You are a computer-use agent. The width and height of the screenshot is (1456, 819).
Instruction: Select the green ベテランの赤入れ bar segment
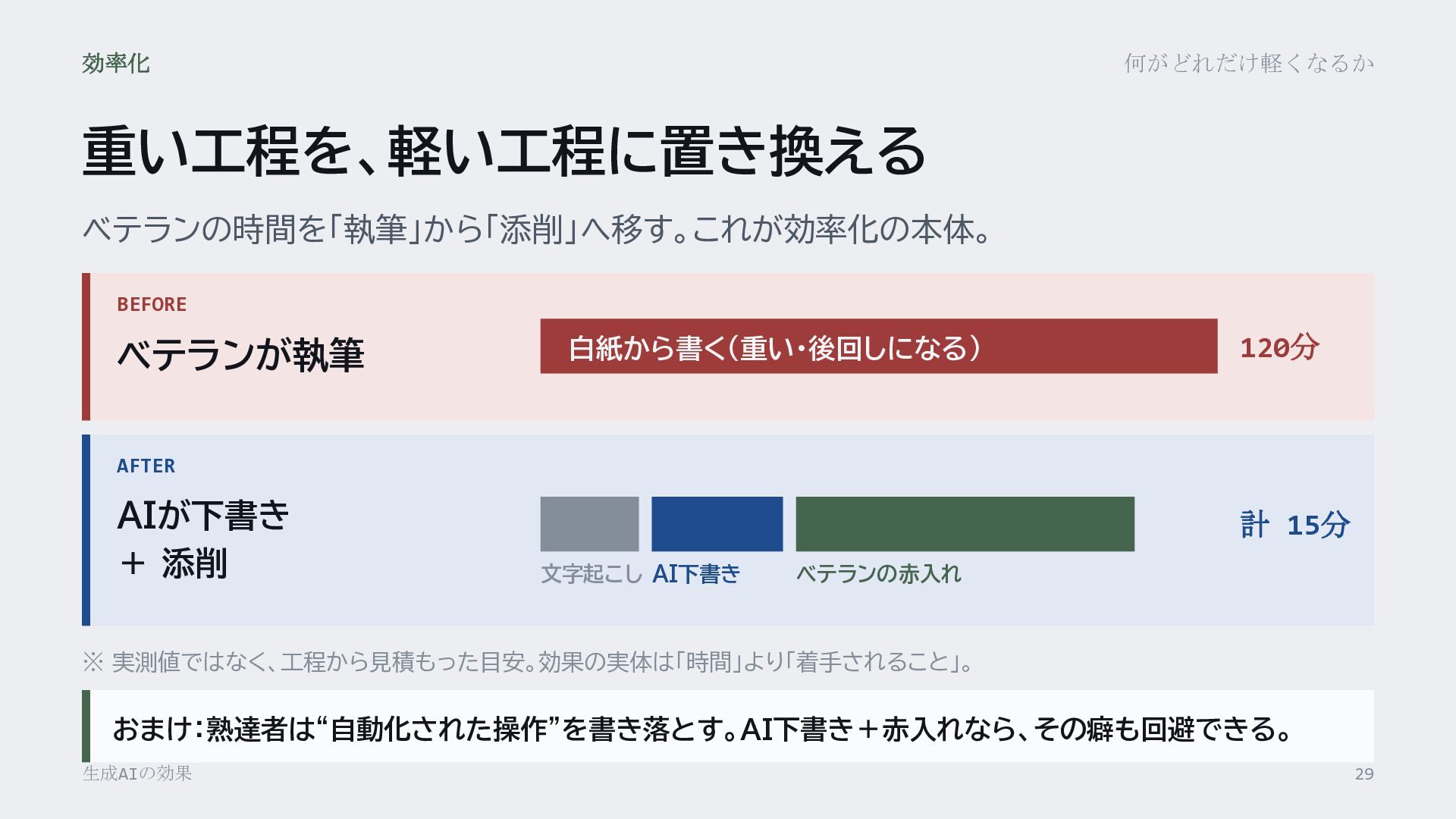tap(965, 524)
